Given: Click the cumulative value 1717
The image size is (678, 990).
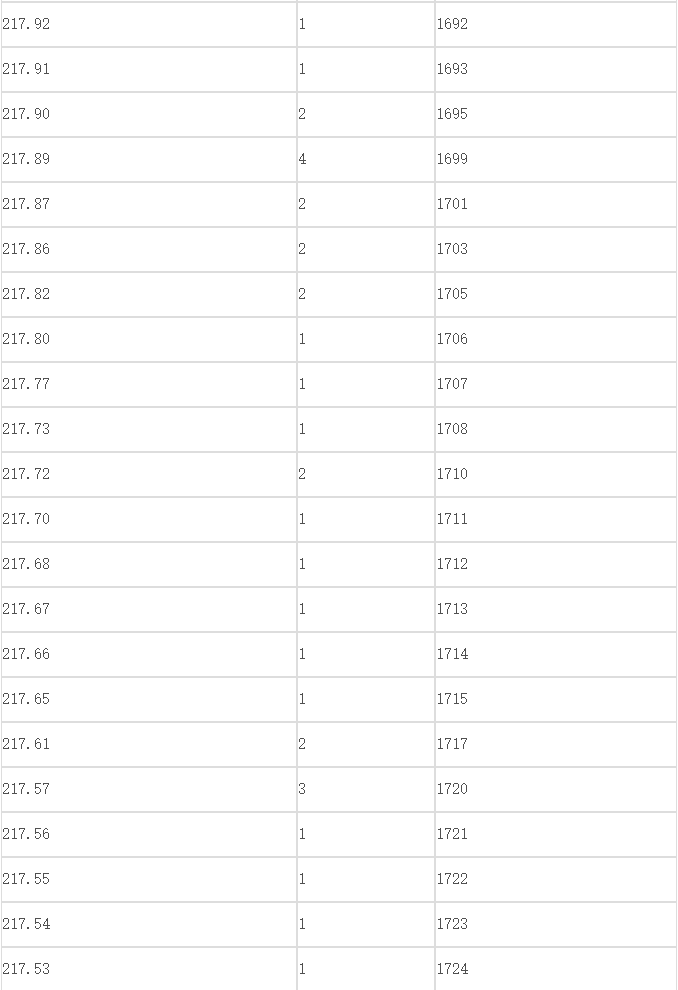Looking at the screenshot, I should point(556,744).
